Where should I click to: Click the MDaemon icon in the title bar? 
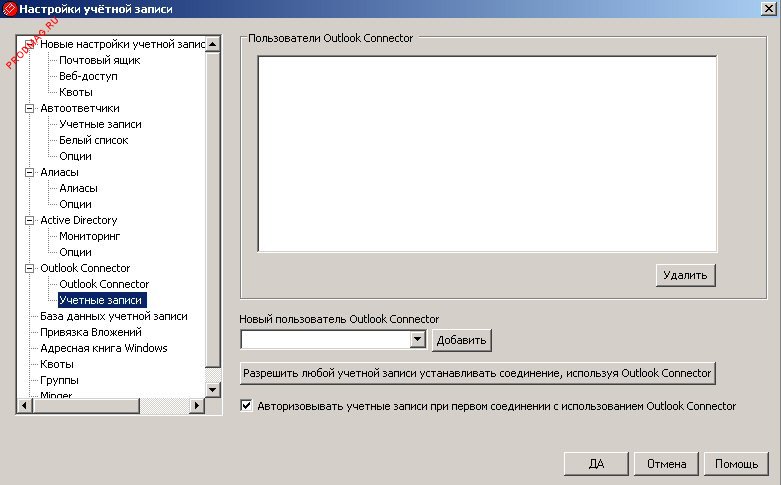10,9
